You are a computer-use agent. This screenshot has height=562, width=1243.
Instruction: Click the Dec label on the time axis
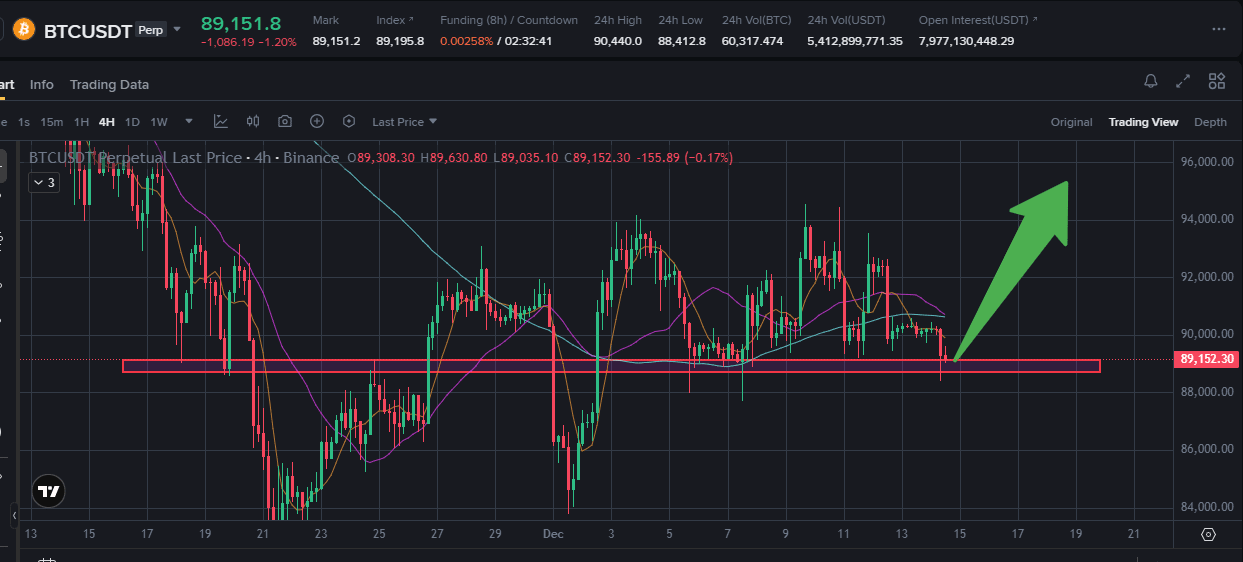pos(552,535)
